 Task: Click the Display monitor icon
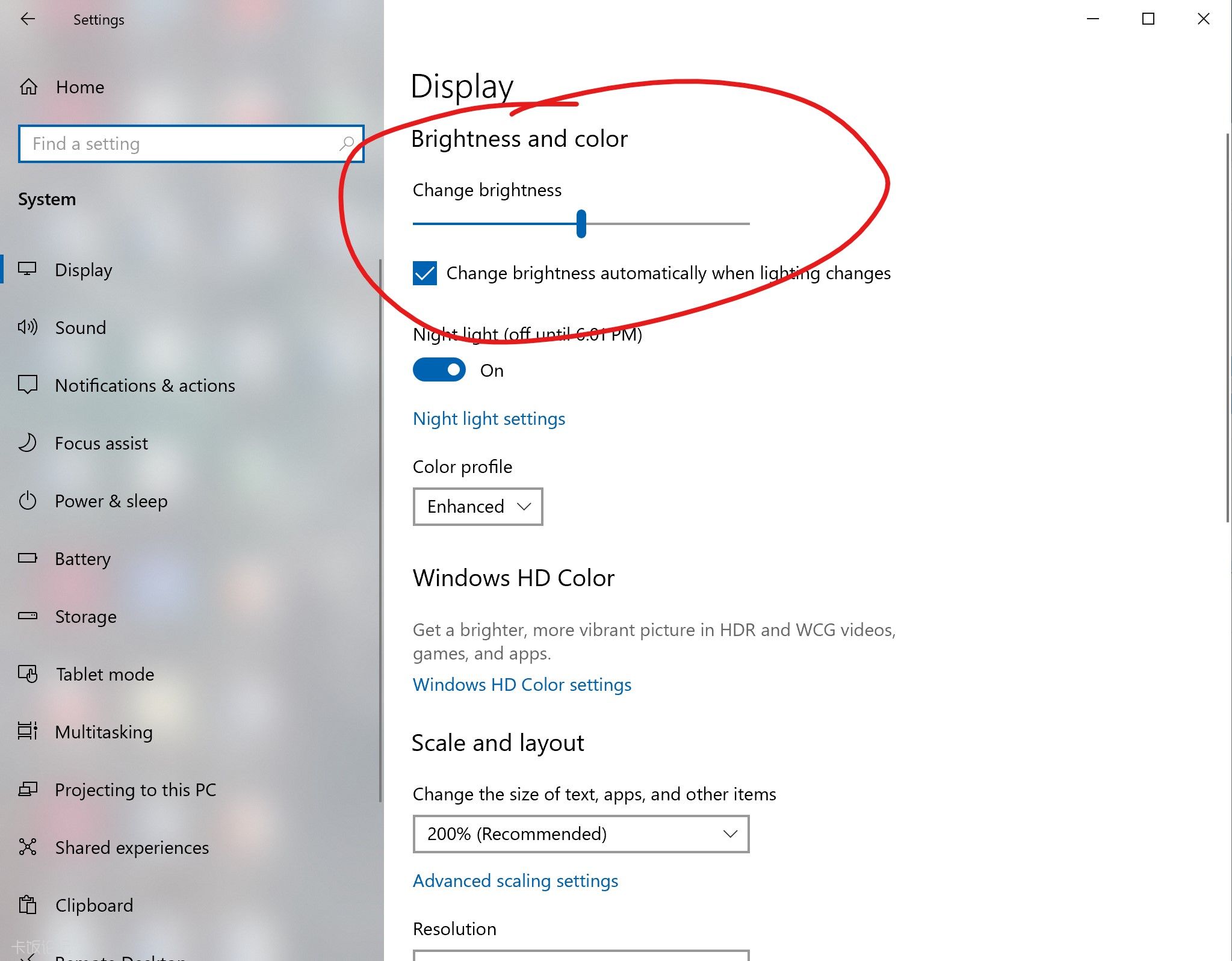click(x=27, y=269)
